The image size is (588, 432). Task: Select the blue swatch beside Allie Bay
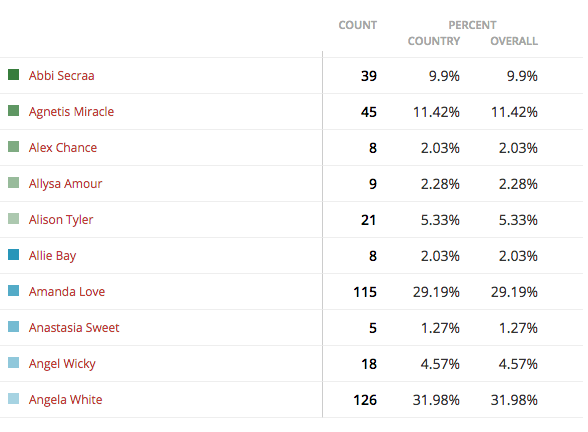coord(14,255)
